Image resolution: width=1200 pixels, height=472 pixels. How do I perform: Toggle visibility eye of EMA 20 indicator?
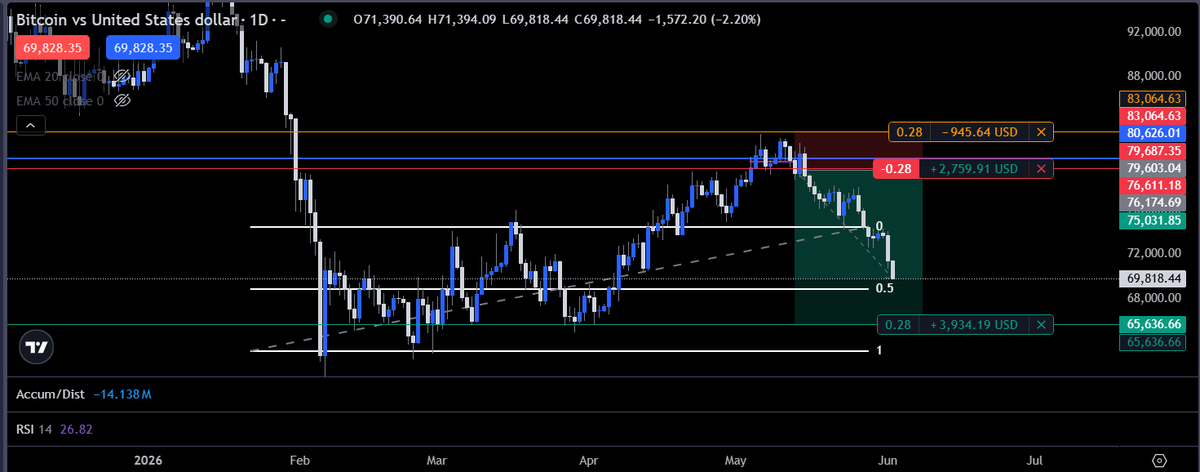[121, 76]
